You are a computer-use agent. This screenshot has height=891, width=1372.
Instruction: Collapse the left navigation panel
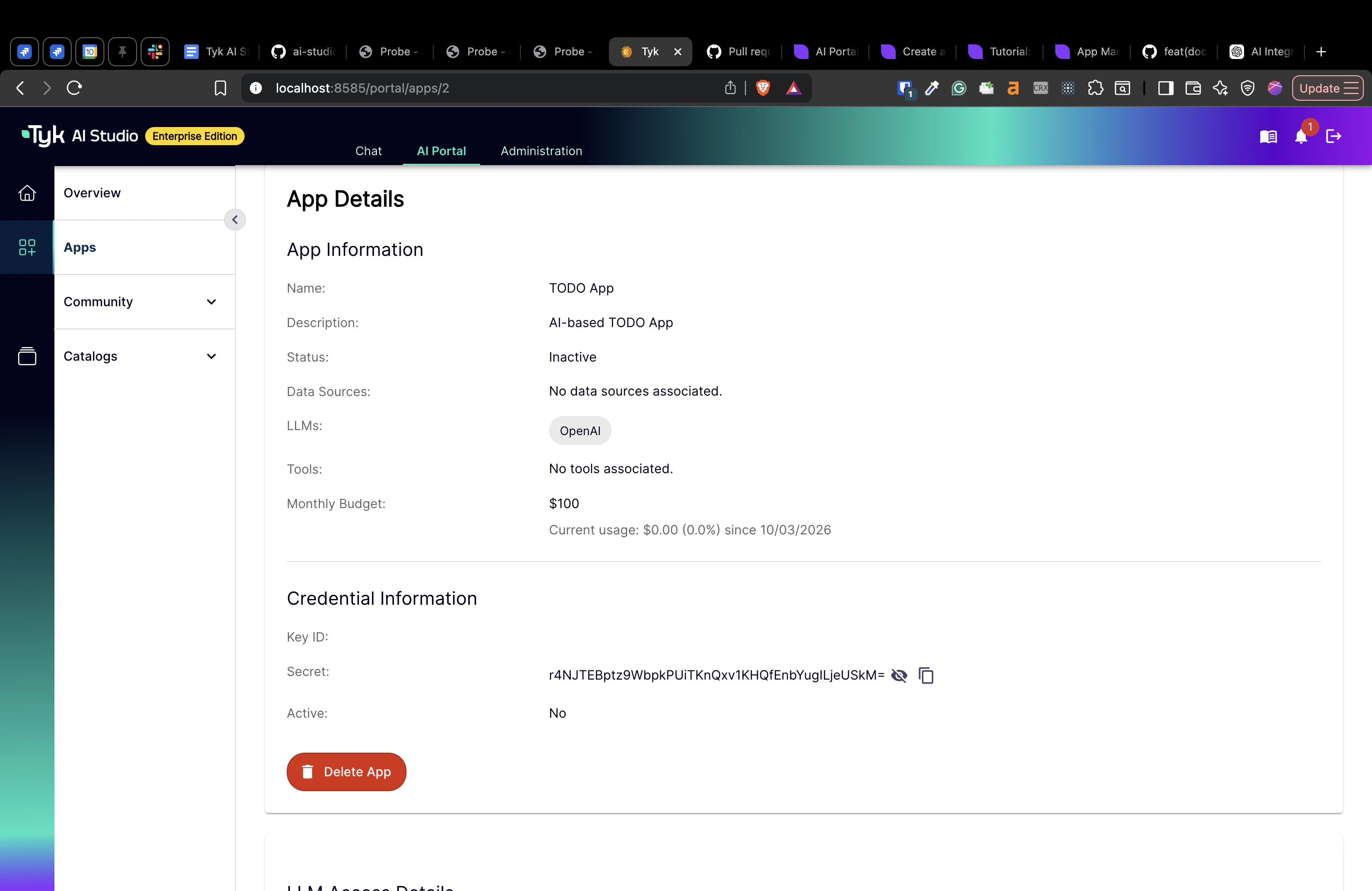(235, 220)
